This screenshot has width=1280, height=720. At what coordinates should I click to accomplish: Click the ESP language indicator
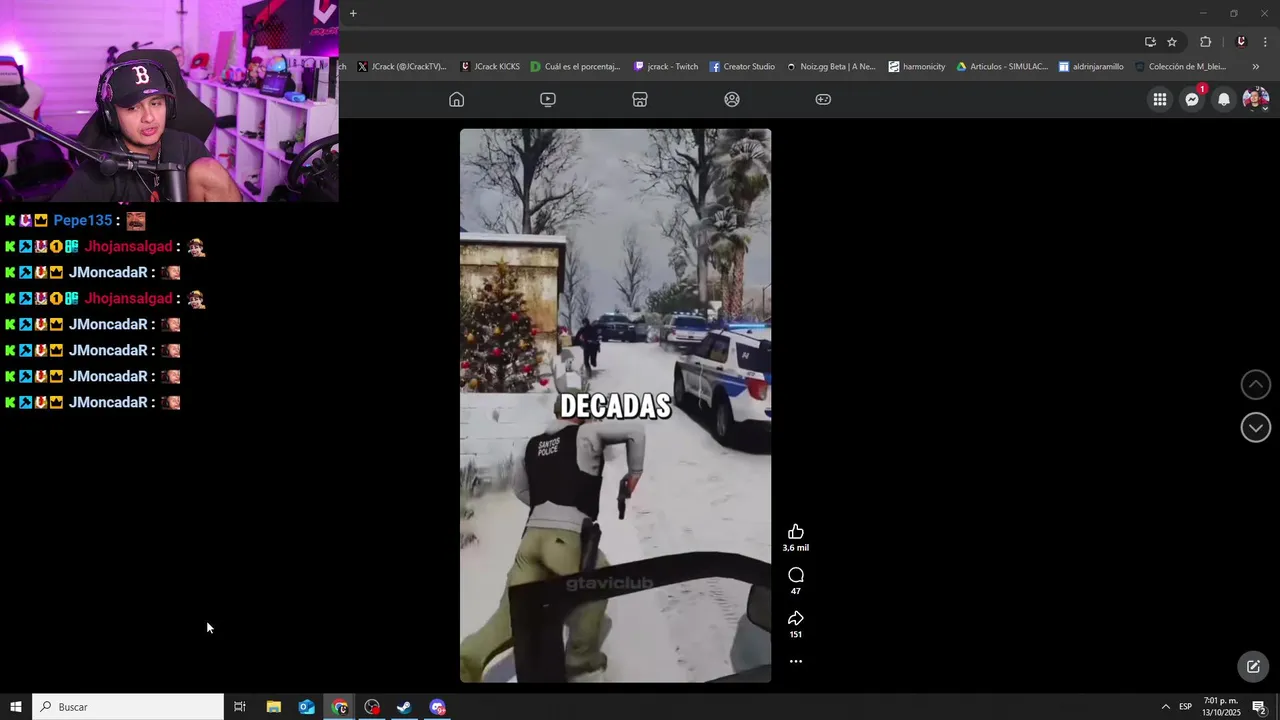(x=1185, y=707)
